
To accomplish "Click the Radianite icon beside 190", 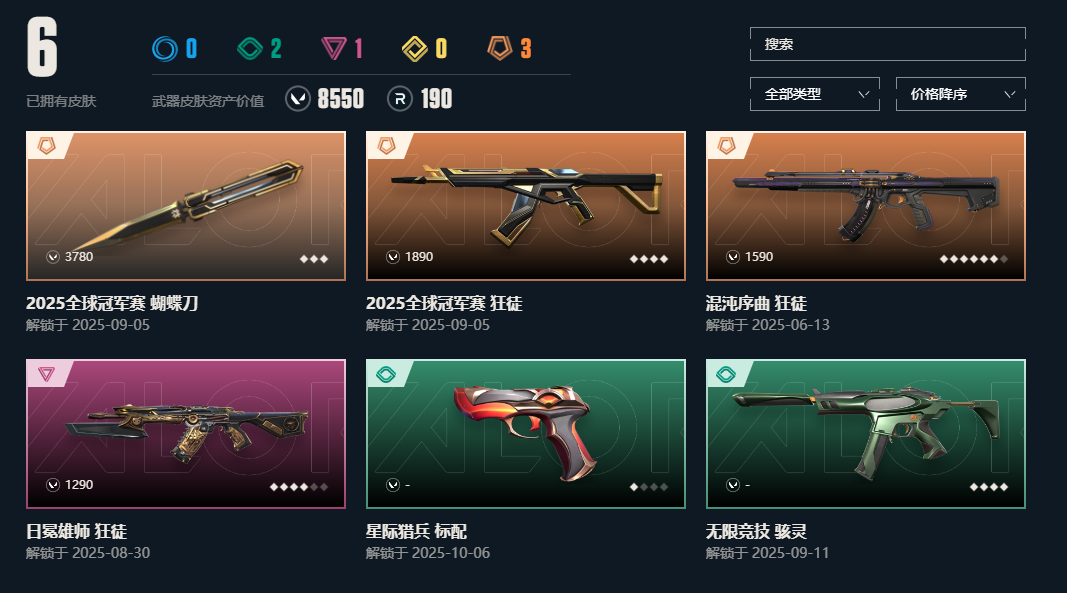I will point(400,99).
